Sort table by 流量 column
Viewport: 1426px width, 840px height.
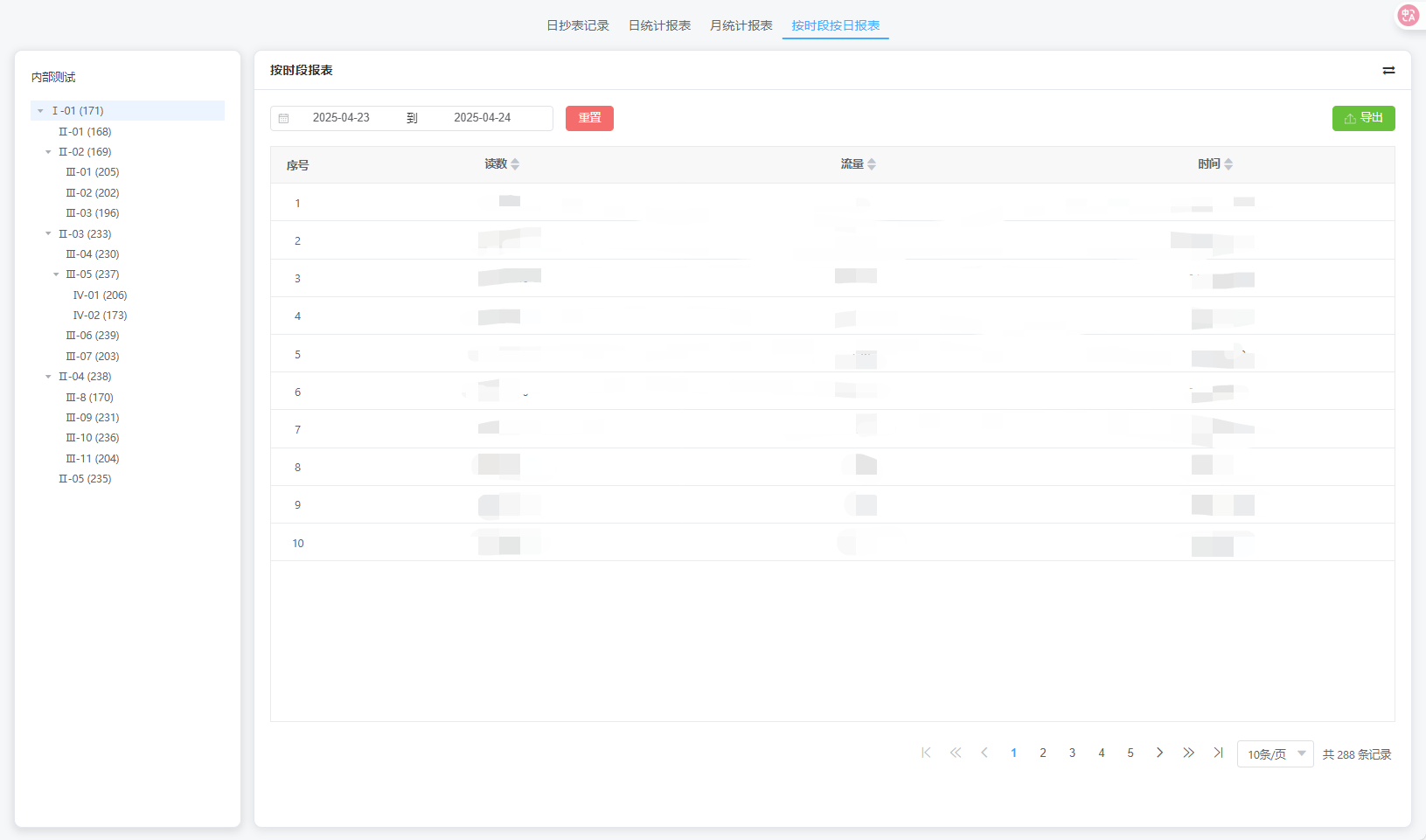[x=872, y=164]
